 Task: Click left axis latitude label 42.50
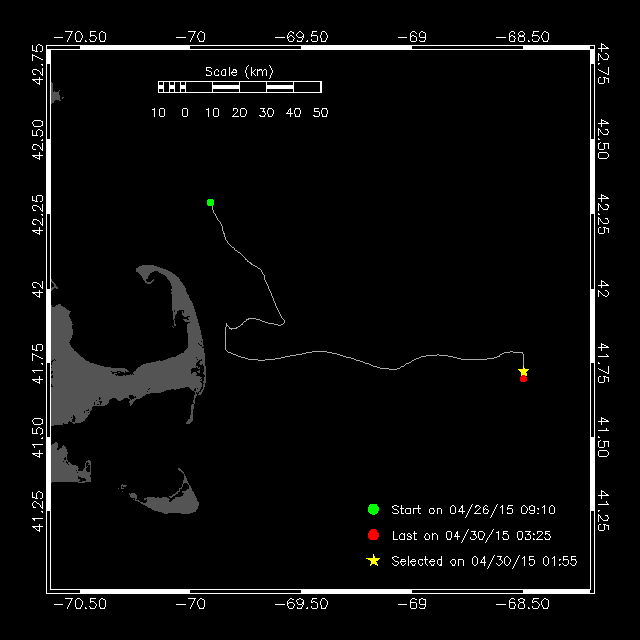(x=38, y=140)
